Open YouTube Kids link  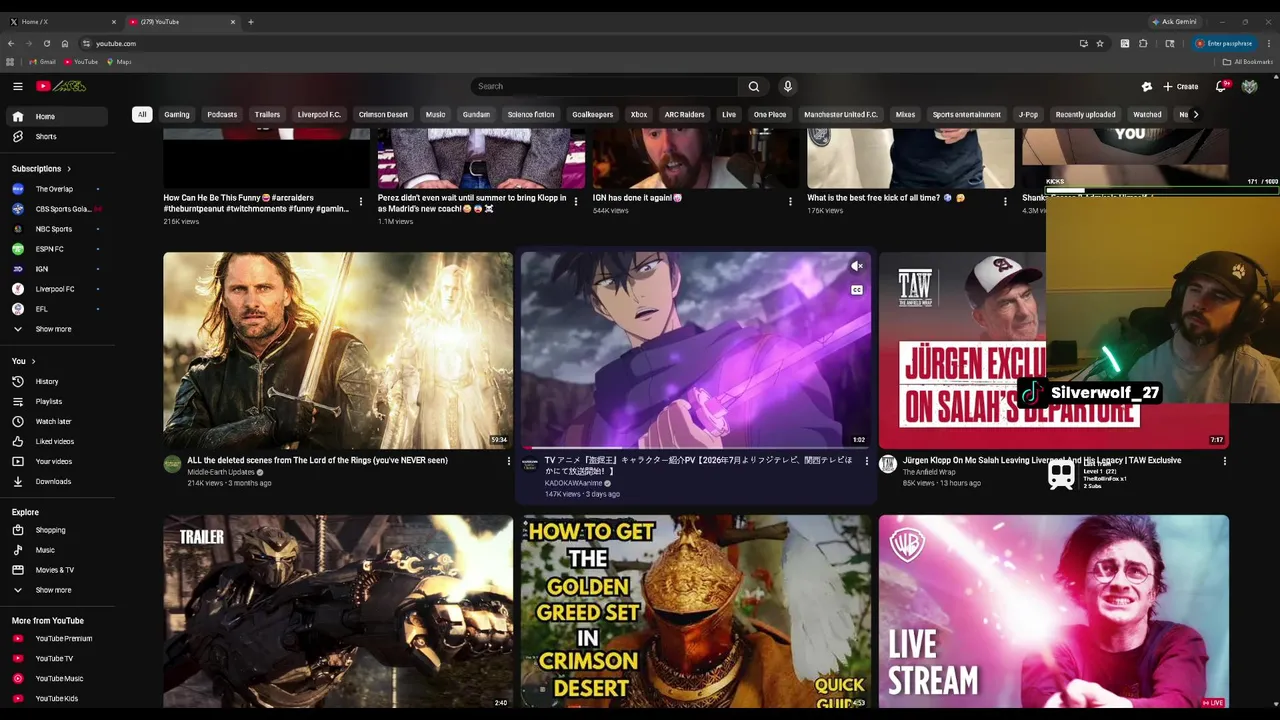(x=56, y=698)
